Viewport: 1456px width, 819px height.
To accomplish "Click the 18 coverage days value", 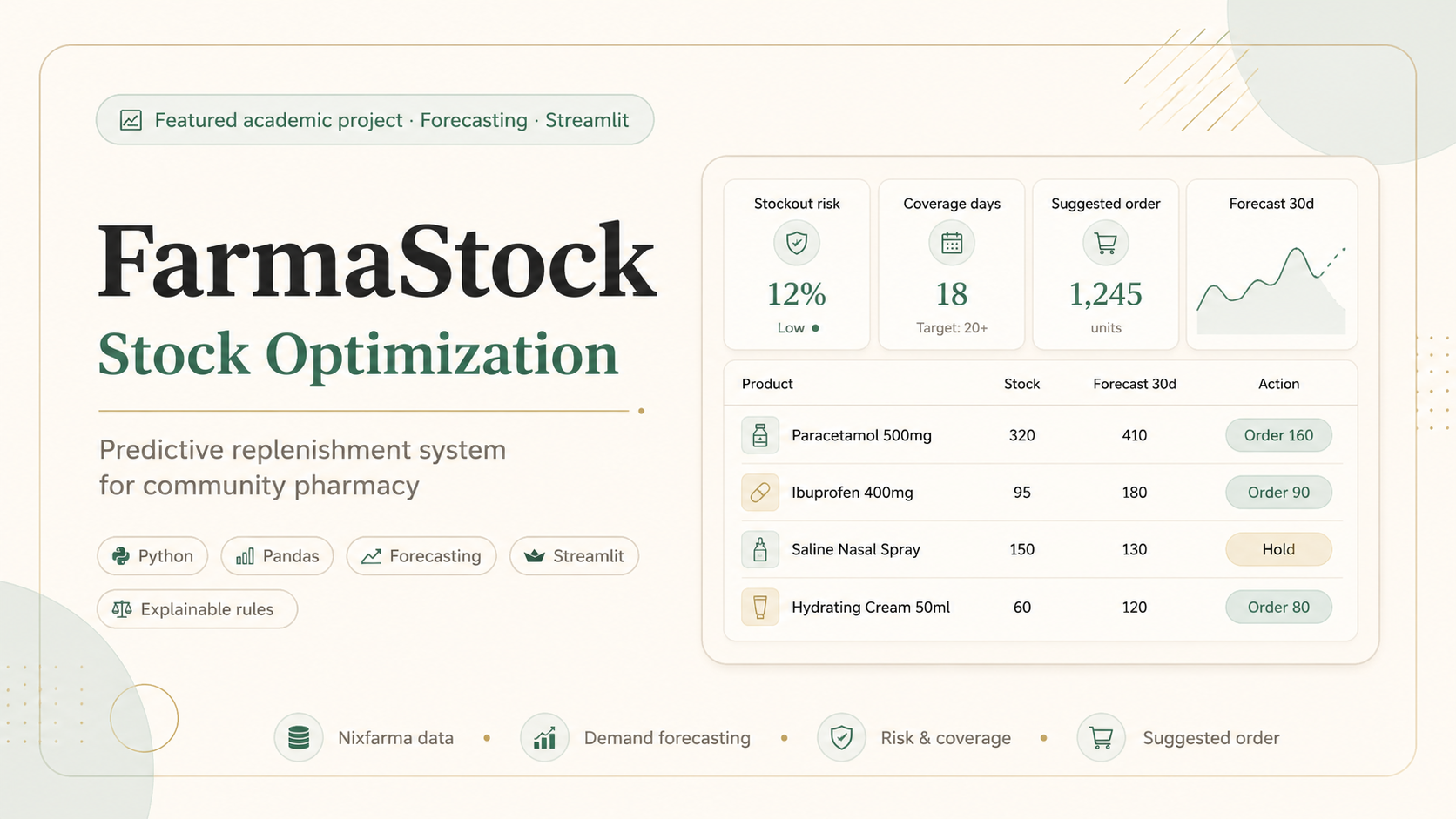I will (952, 294).
